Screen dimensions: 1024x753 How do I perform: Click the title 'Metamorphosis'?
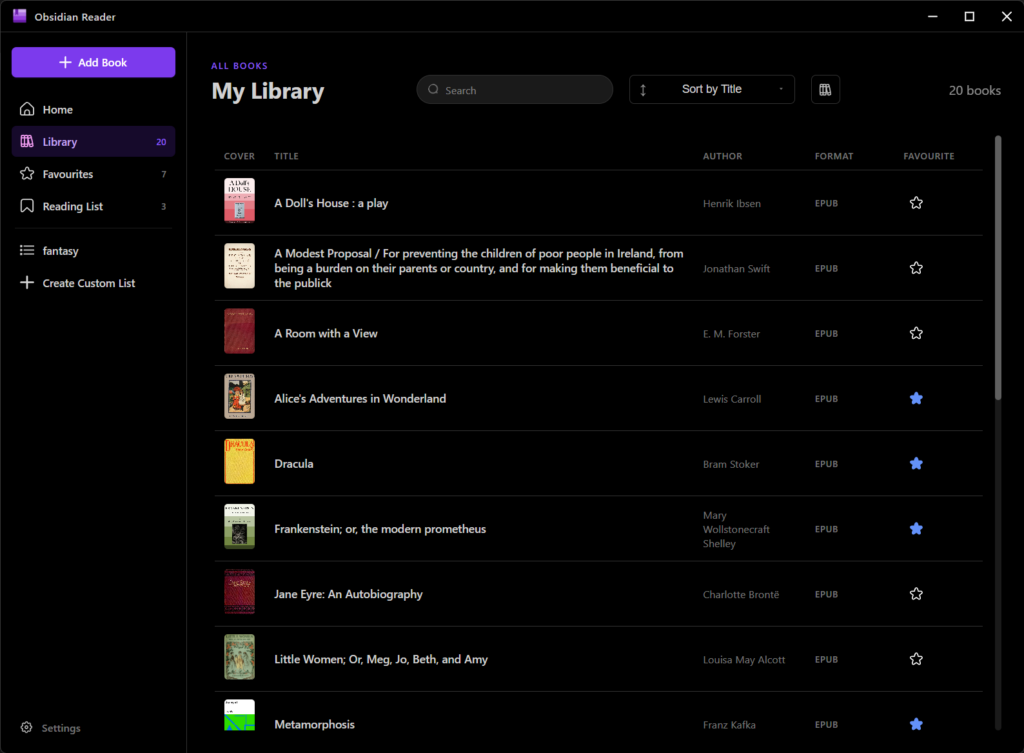pyautogui.click(x=314, y=724)
